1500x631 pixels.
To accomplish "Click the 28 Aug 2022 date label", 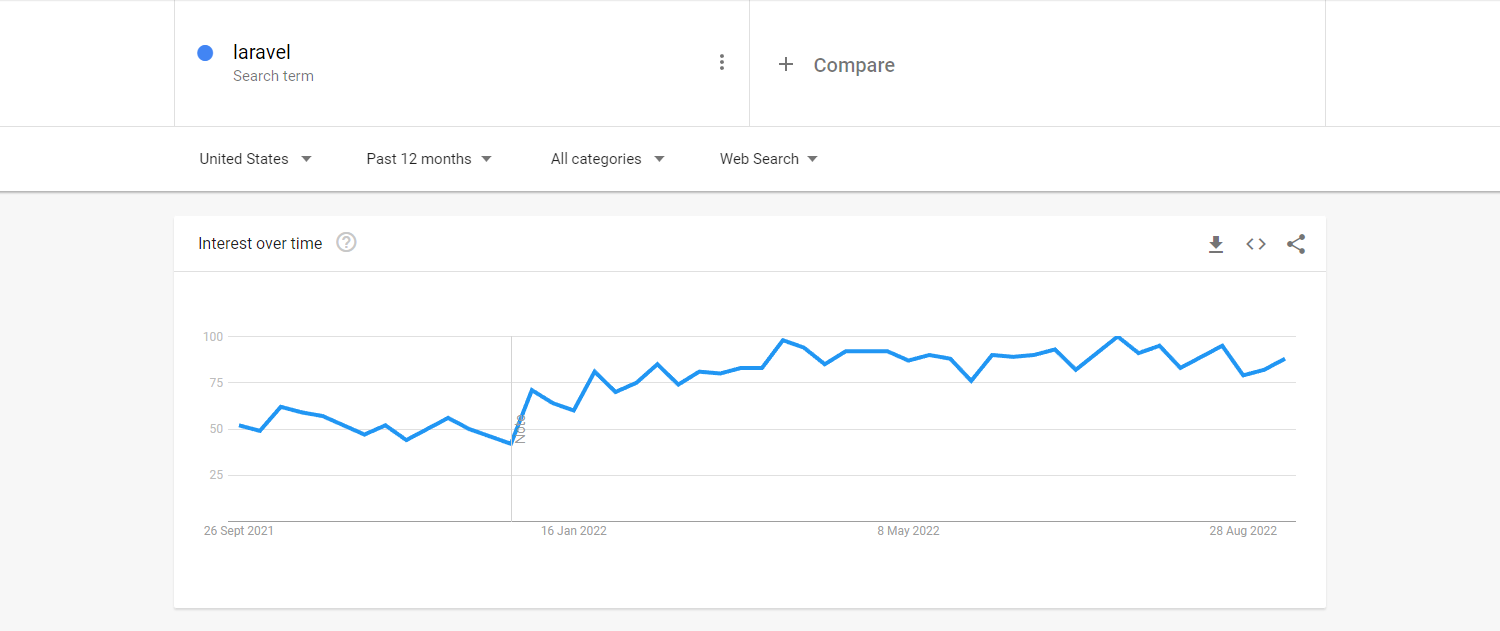I will tap(1243, 531).
